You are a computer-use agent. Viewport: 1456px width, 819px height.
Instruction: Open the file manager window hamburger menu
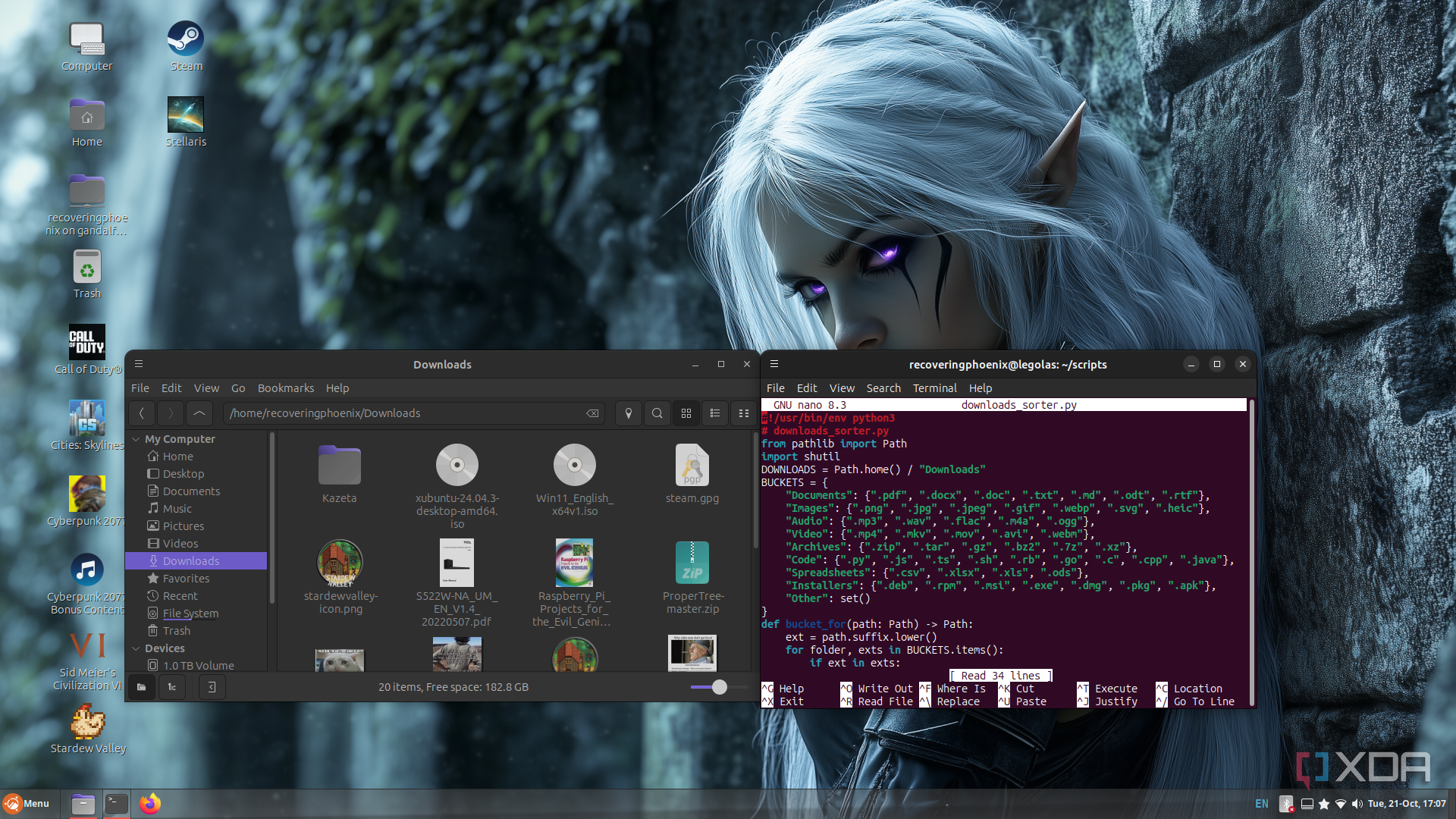[x=139, y=364]
